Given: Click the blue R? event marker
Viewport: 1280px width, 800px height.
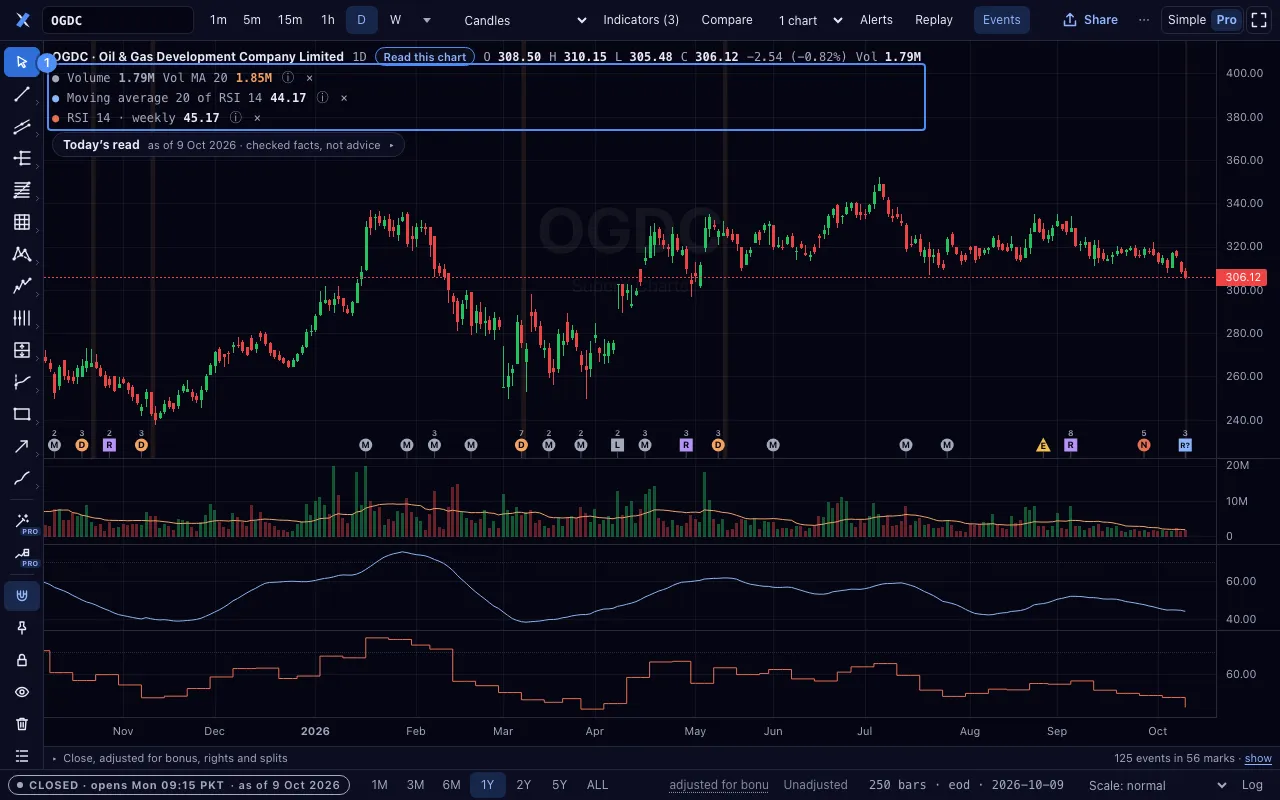Looking at the screenshot, I should 1185,445.
